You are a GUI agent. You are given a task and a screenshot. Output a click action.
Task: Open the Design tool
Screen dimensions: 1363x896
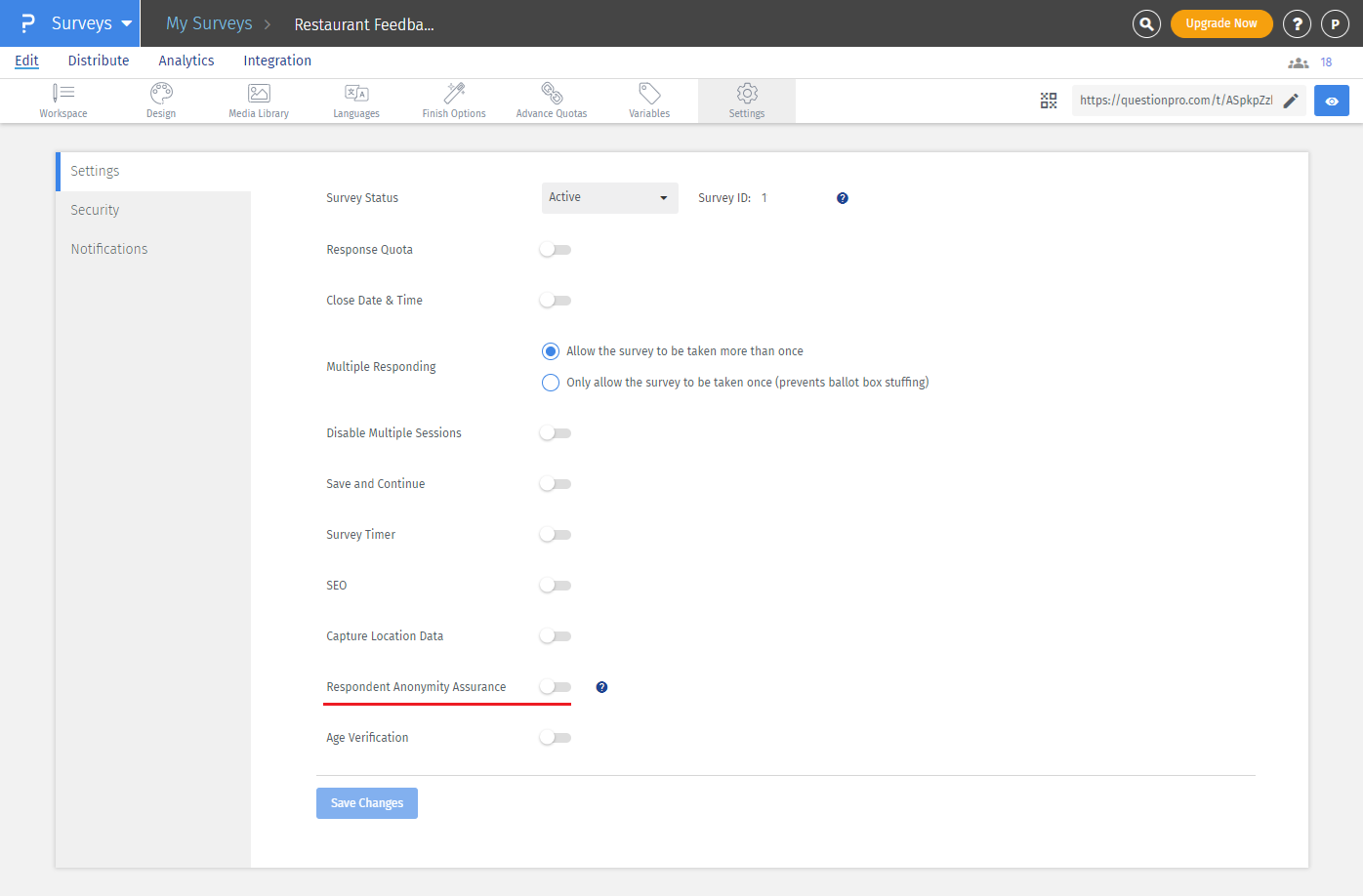160,100
